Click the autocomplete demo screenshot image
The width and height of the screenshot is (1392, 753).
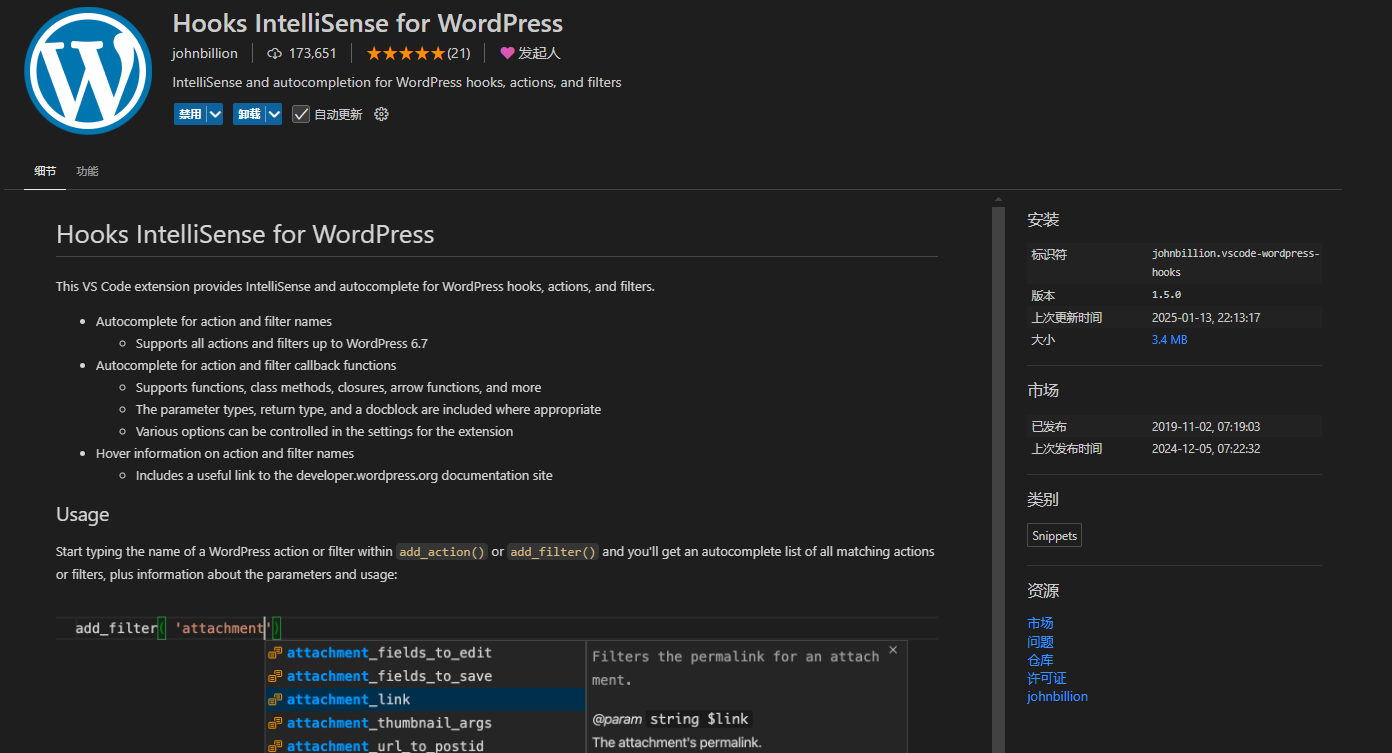pos(497,684)
